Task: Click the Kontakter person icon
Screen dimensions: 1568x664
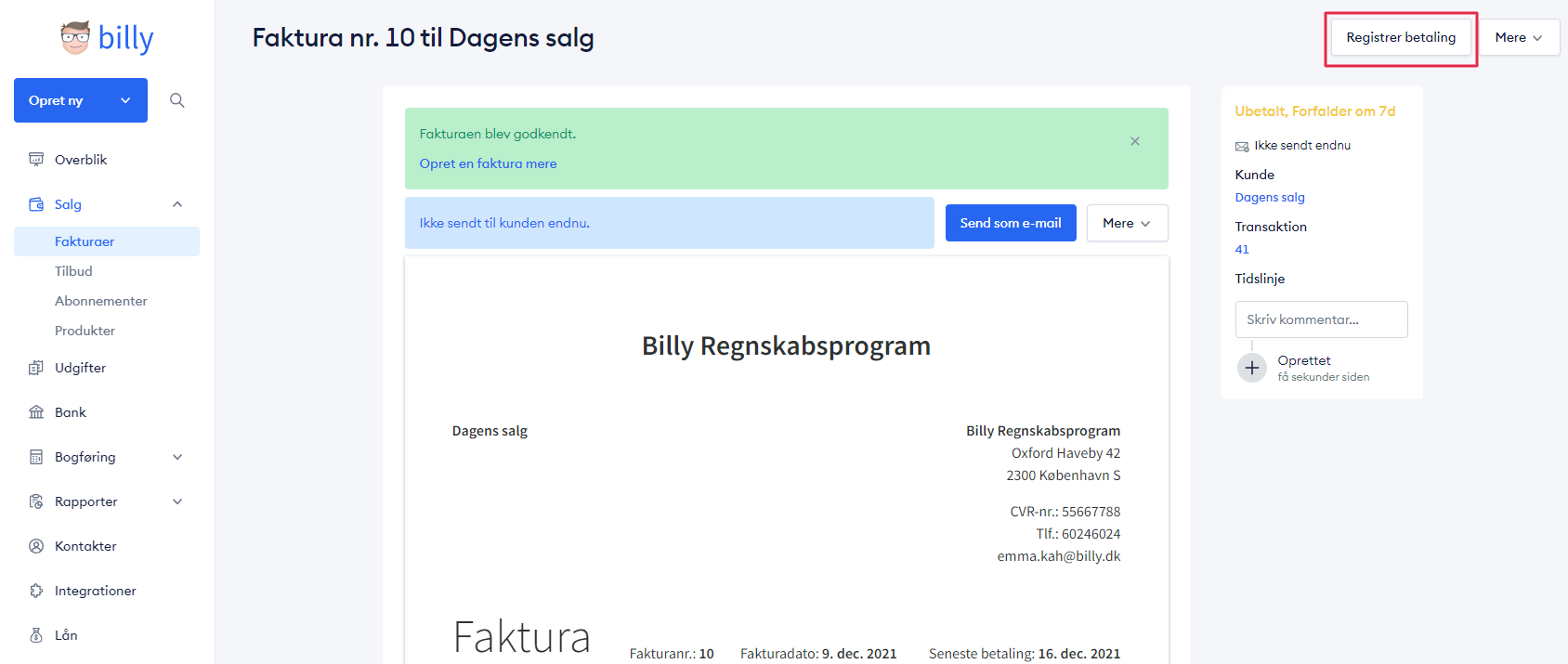Action: (x=36, y=546)
